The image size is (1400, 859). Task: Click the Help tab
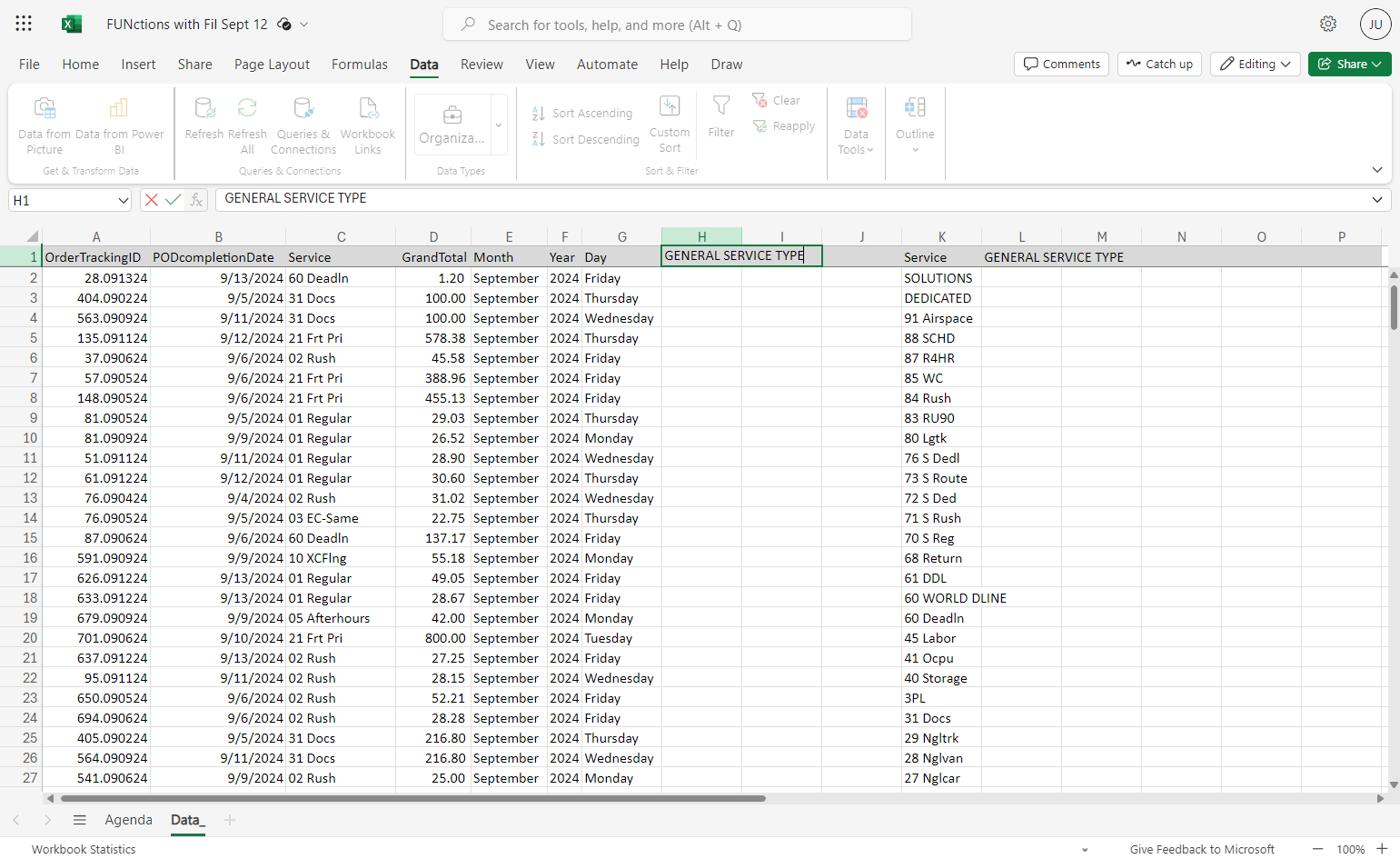point(674,65)
